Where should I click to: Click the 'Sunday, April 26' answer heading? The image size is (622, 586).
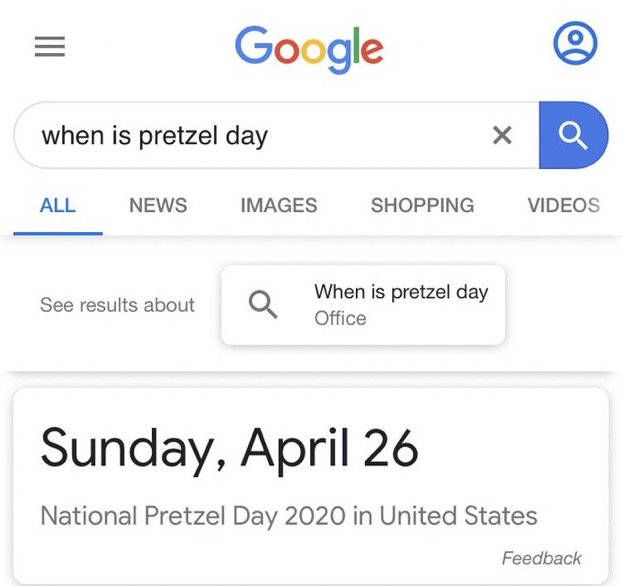pyautogui.click(x=230, y=450)
